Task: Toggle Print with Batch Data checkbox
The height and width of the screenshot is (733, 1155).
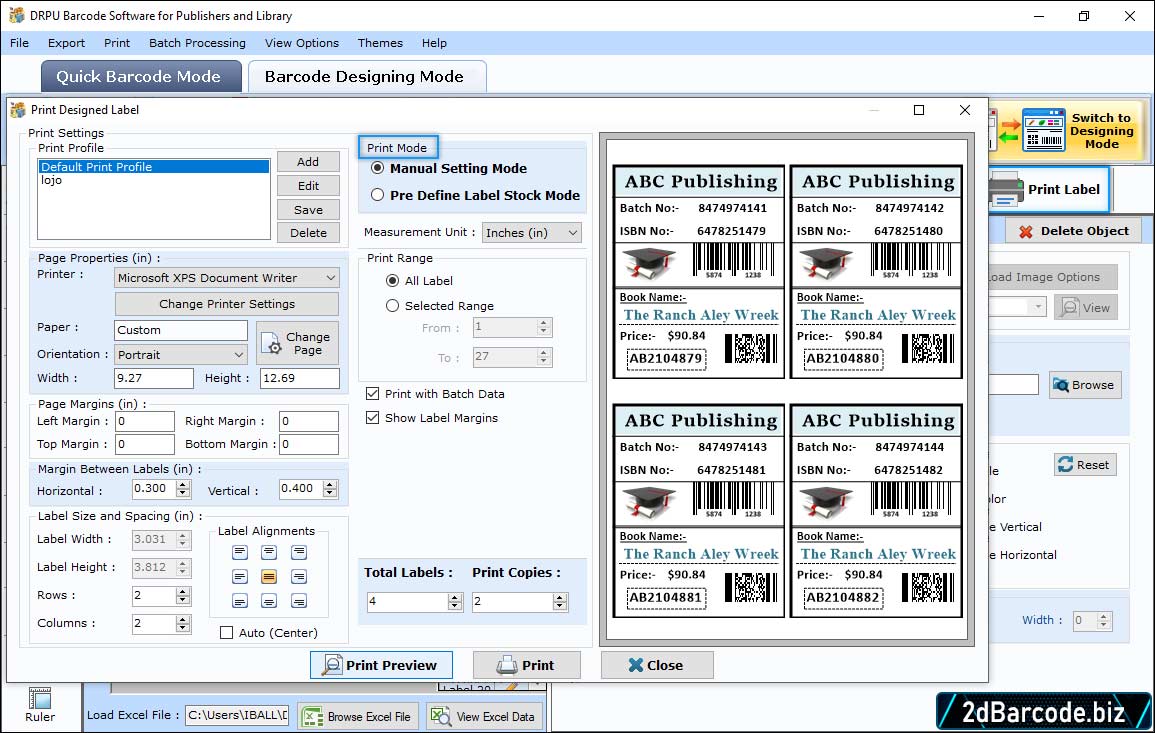Action: point(373,394)
